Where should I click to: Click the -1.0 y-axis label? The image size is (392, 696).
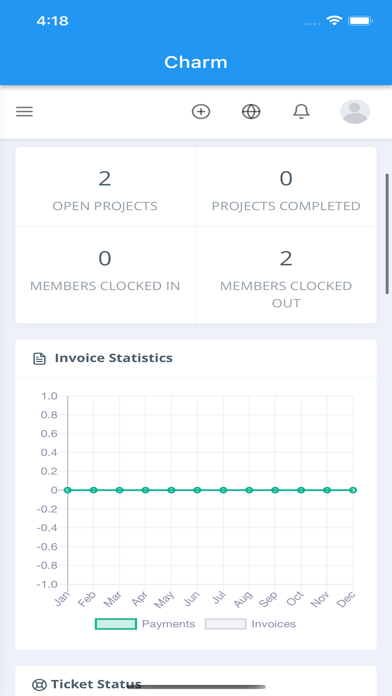[x=48, y=585]
